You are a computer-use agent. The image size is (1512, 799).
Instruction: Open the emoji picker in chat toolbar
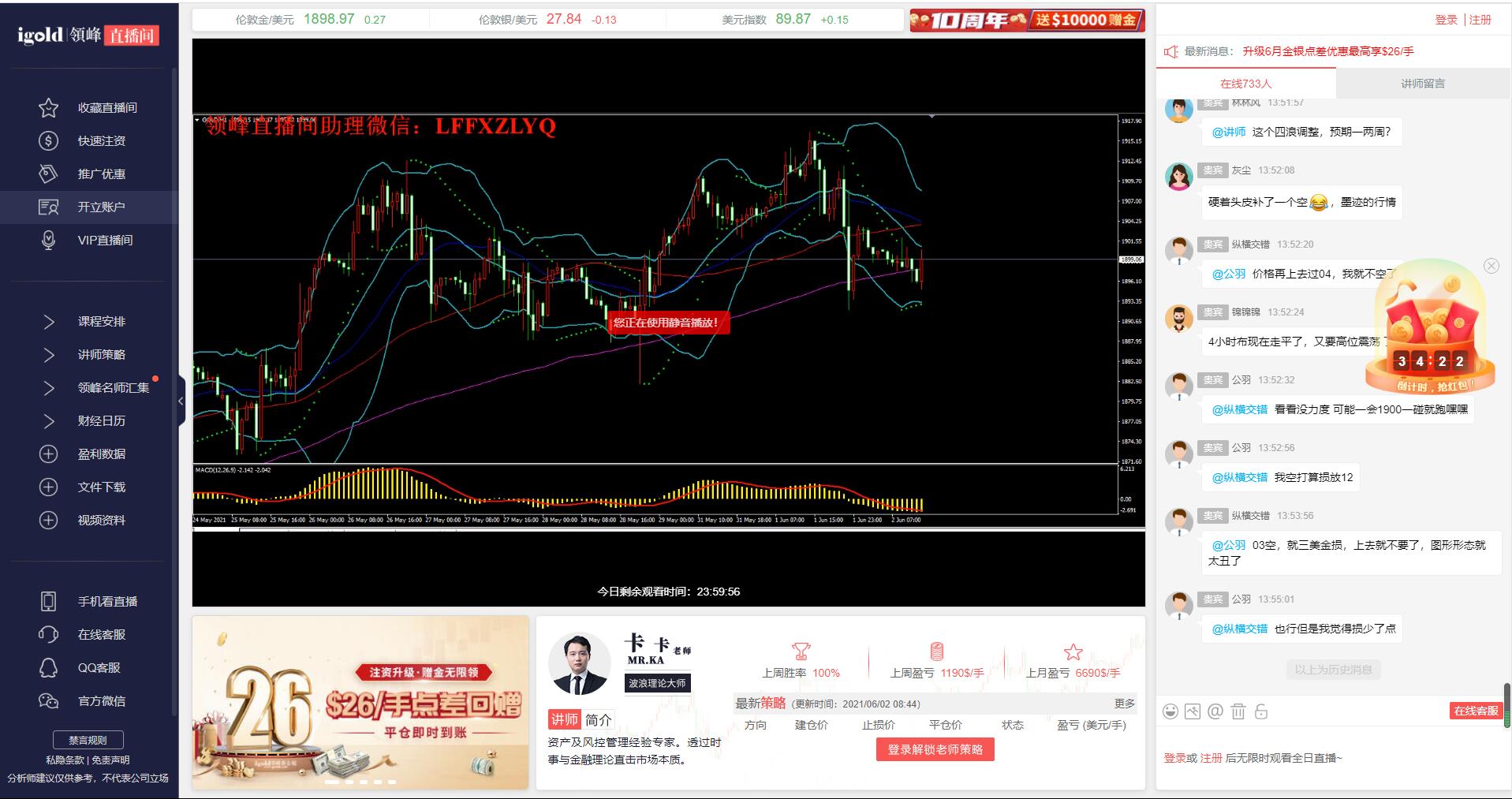tap(1170, 711)
